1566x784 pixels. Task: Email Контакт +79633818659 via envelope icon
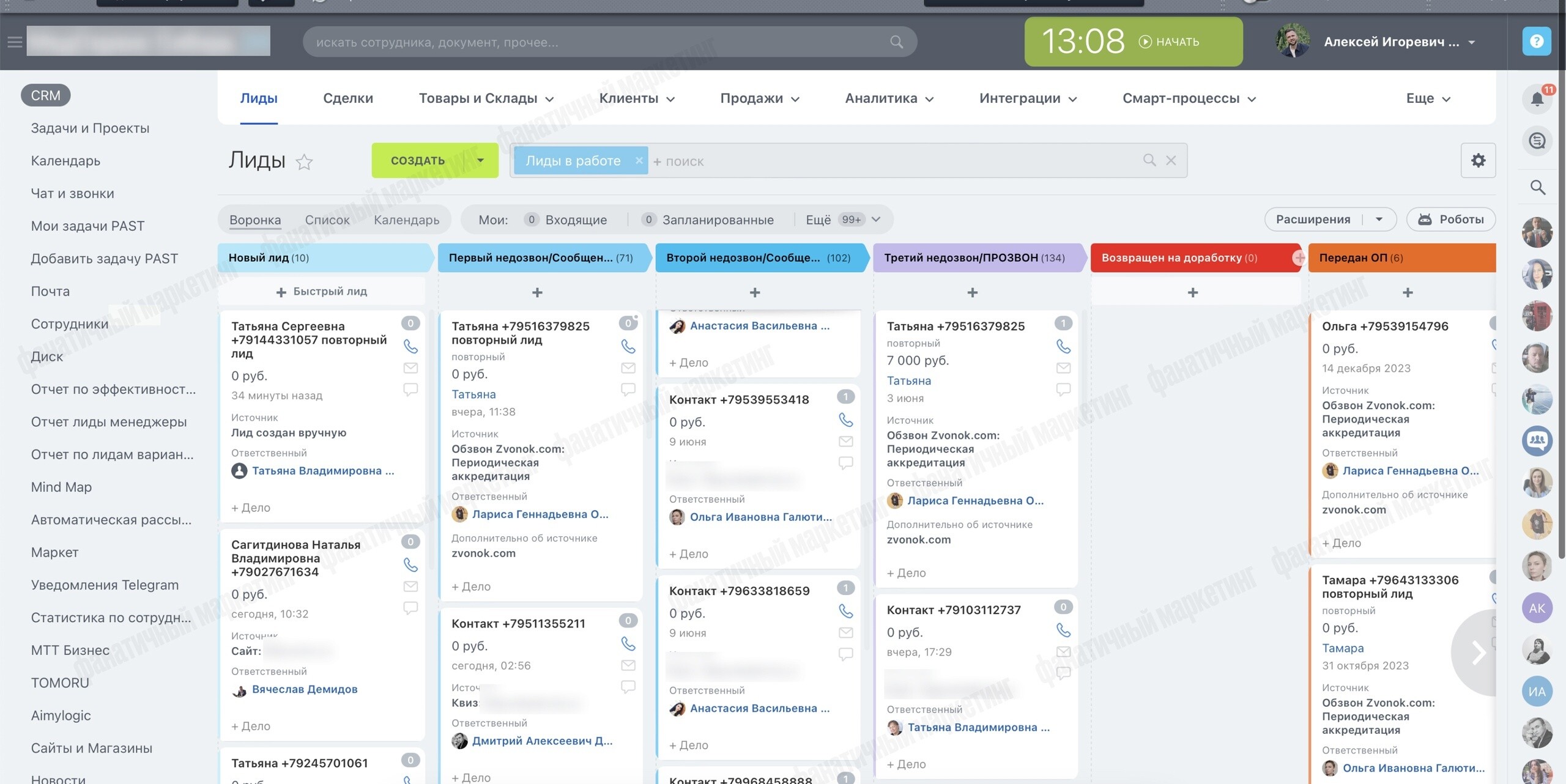coord(846,633)
